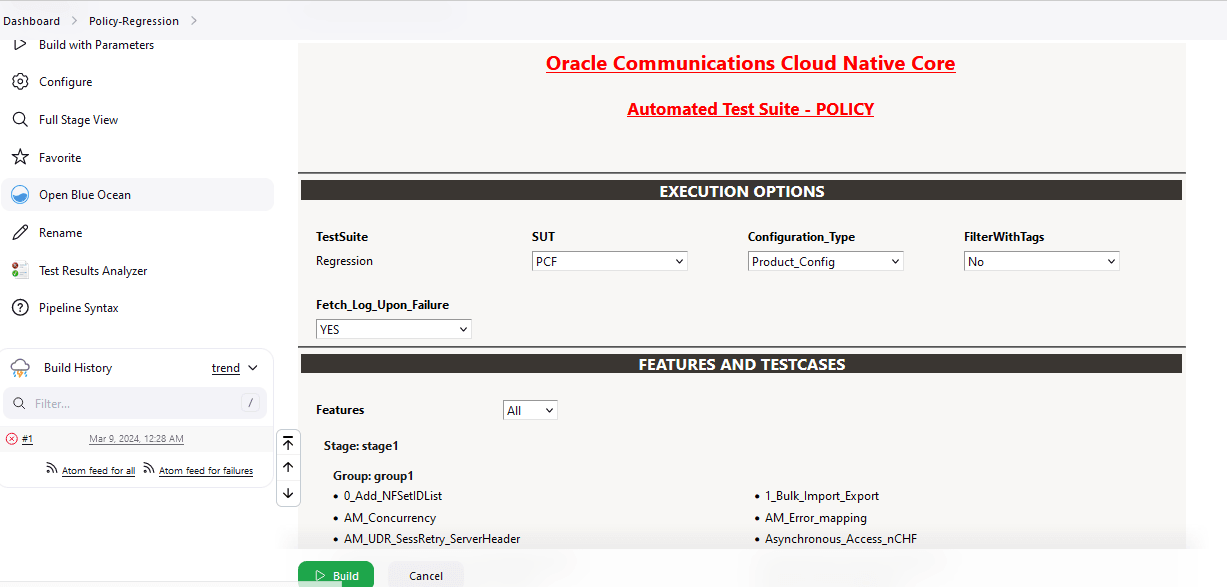Open Policy-Regression breadcrumb link

[134, 21]
